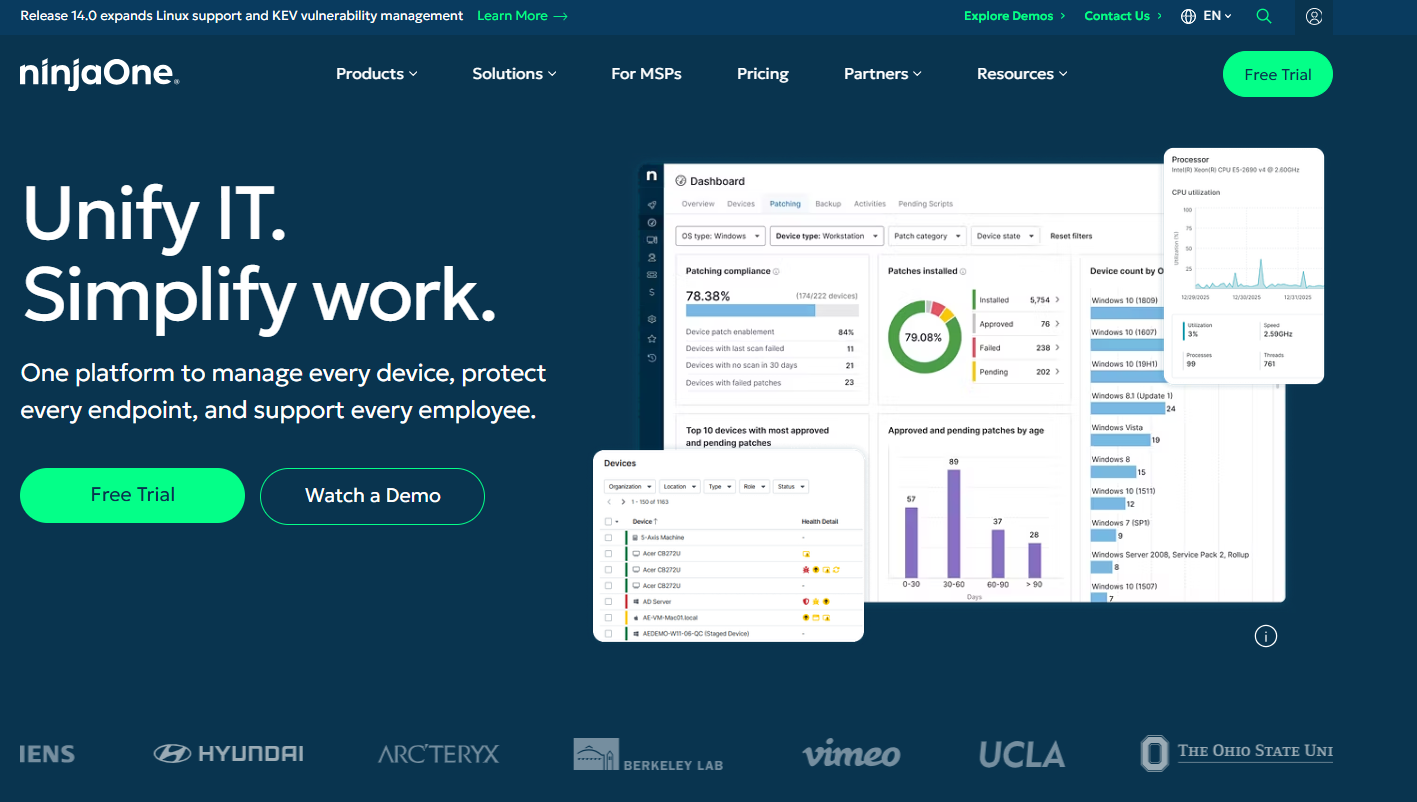
Task: Click the Berkeley Lab logo
Action: [648, 755]
